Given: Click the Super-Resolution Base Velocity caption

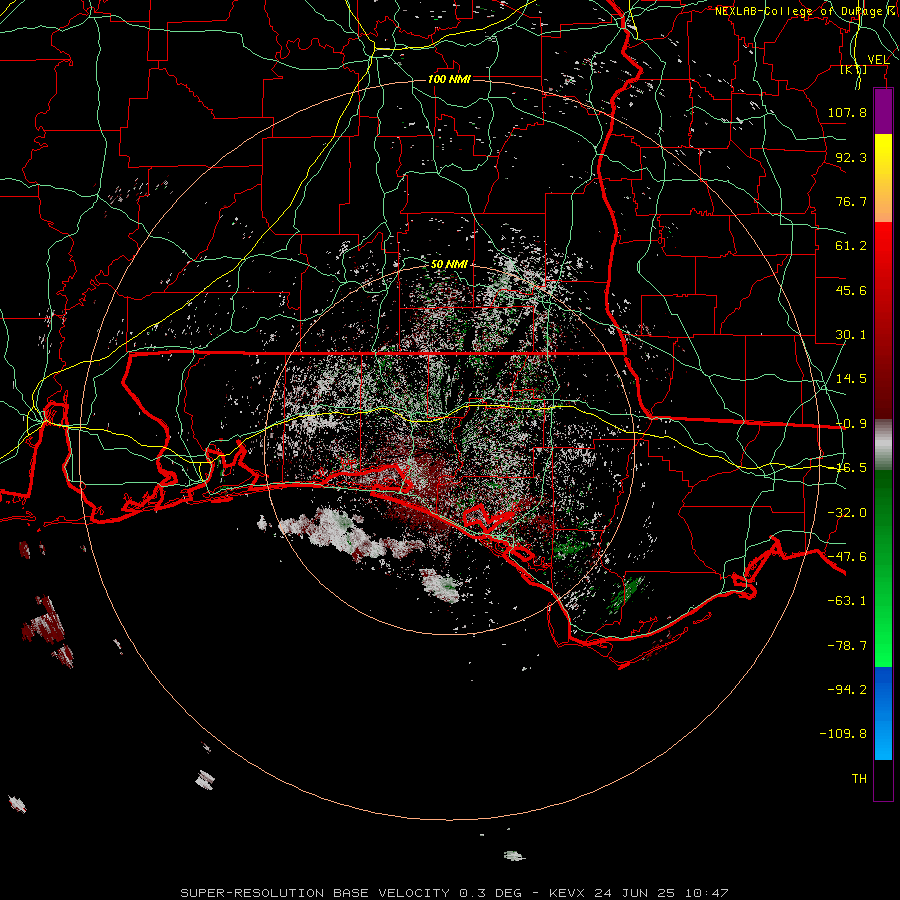Looking at the screenshot, I should click(455, 893).
